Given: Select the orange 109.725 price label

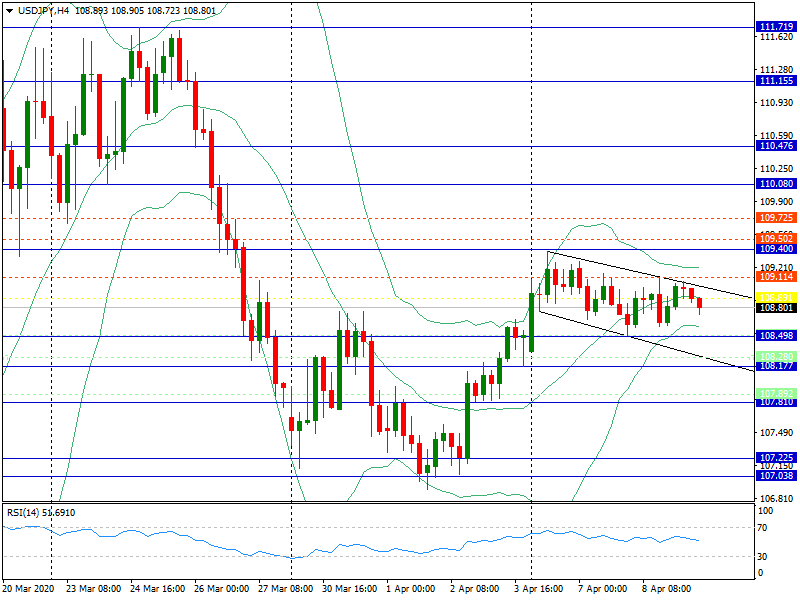Looking at the screenshot, I should click(776, 218).
